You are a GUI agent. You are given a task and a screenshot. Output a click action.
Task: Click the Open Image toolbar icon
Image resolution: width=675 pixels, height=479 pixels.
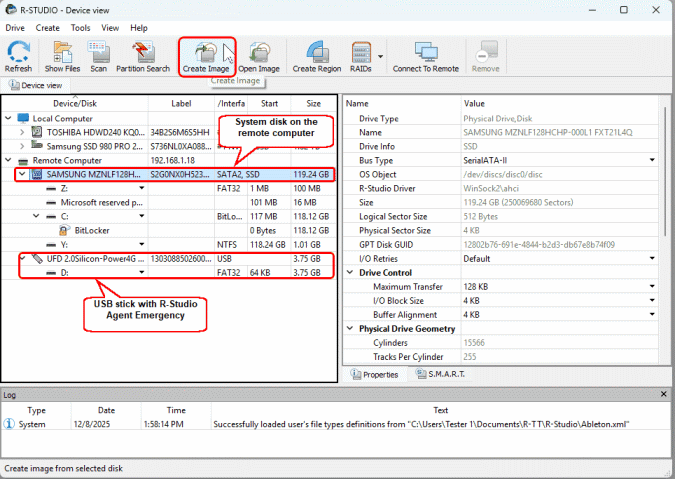tap(258, 56)
